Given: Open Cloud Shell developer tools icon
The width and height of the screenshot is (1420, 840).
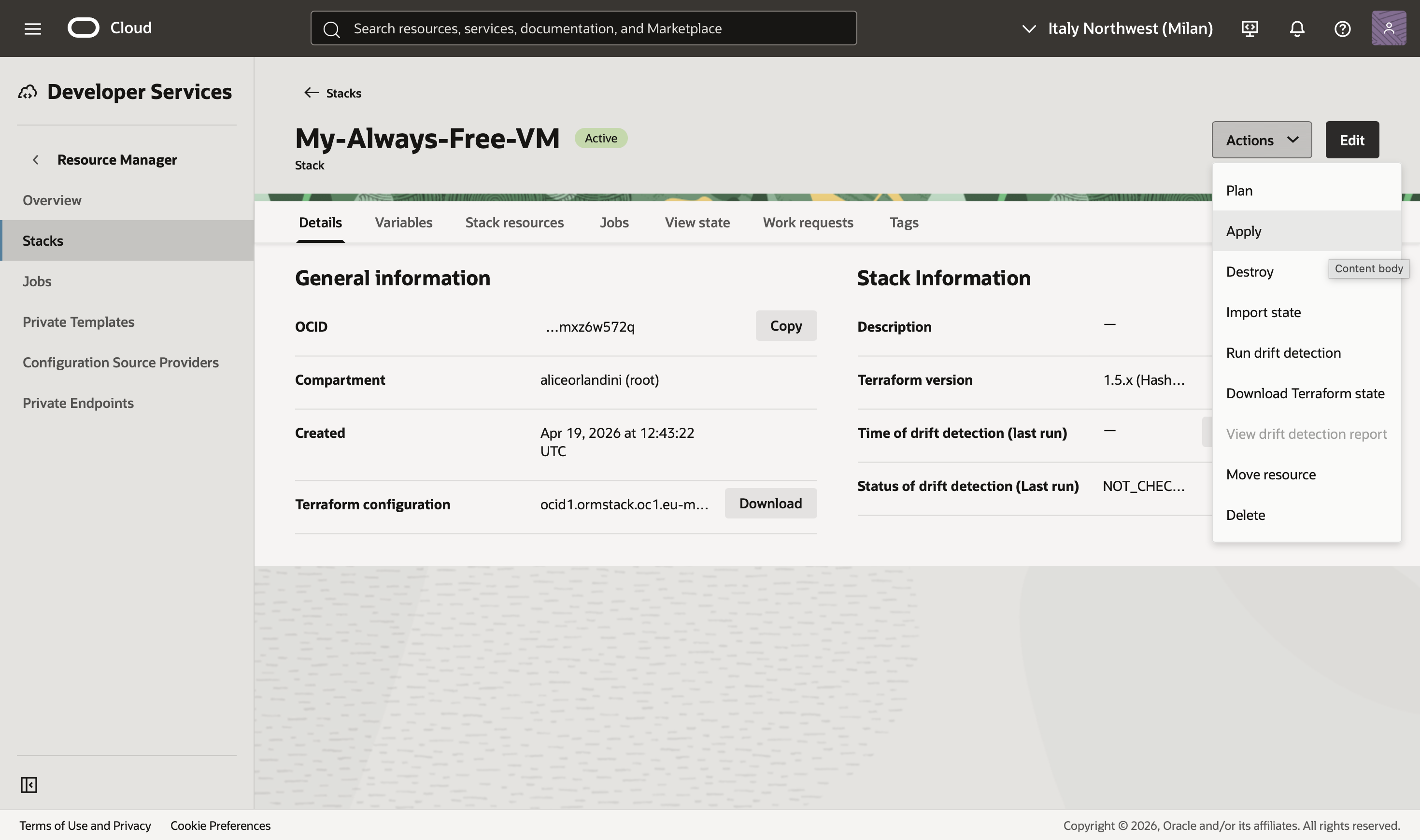Looking at the screenshot, I should click(1250, 28).
